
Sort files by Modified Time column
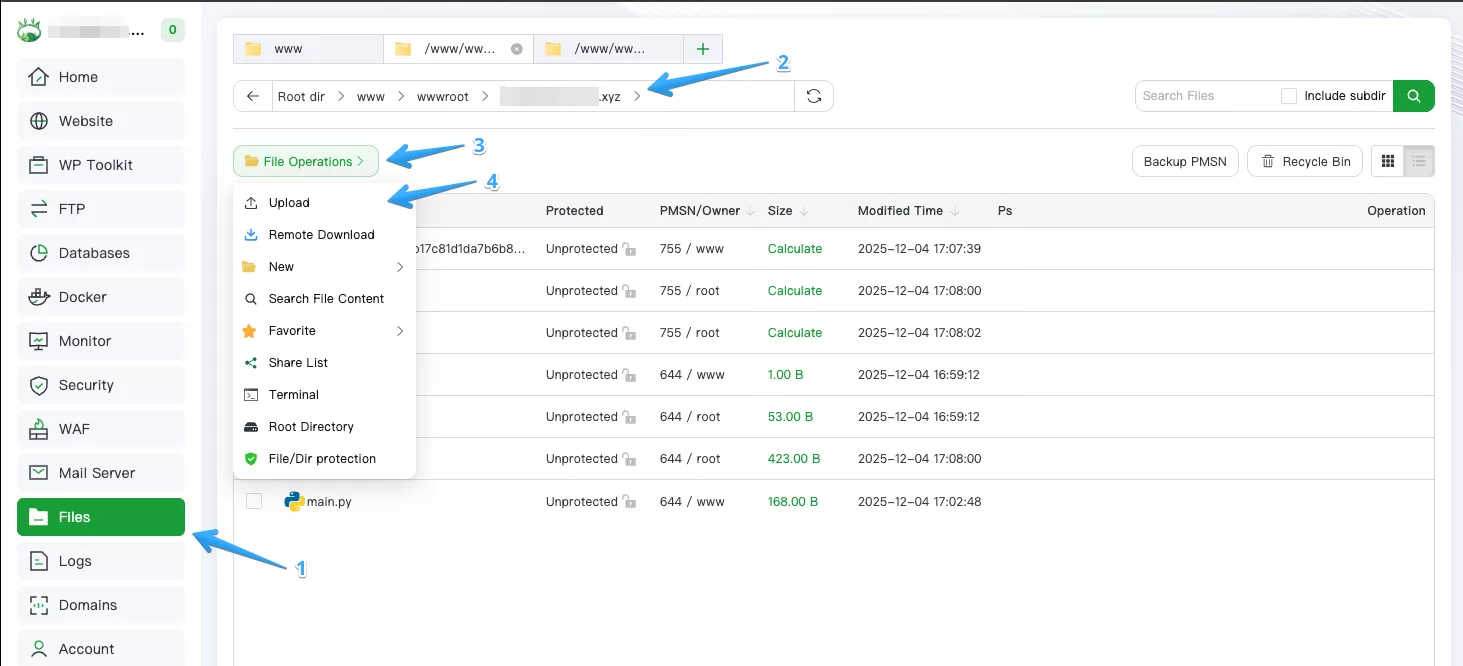[898, 211]
